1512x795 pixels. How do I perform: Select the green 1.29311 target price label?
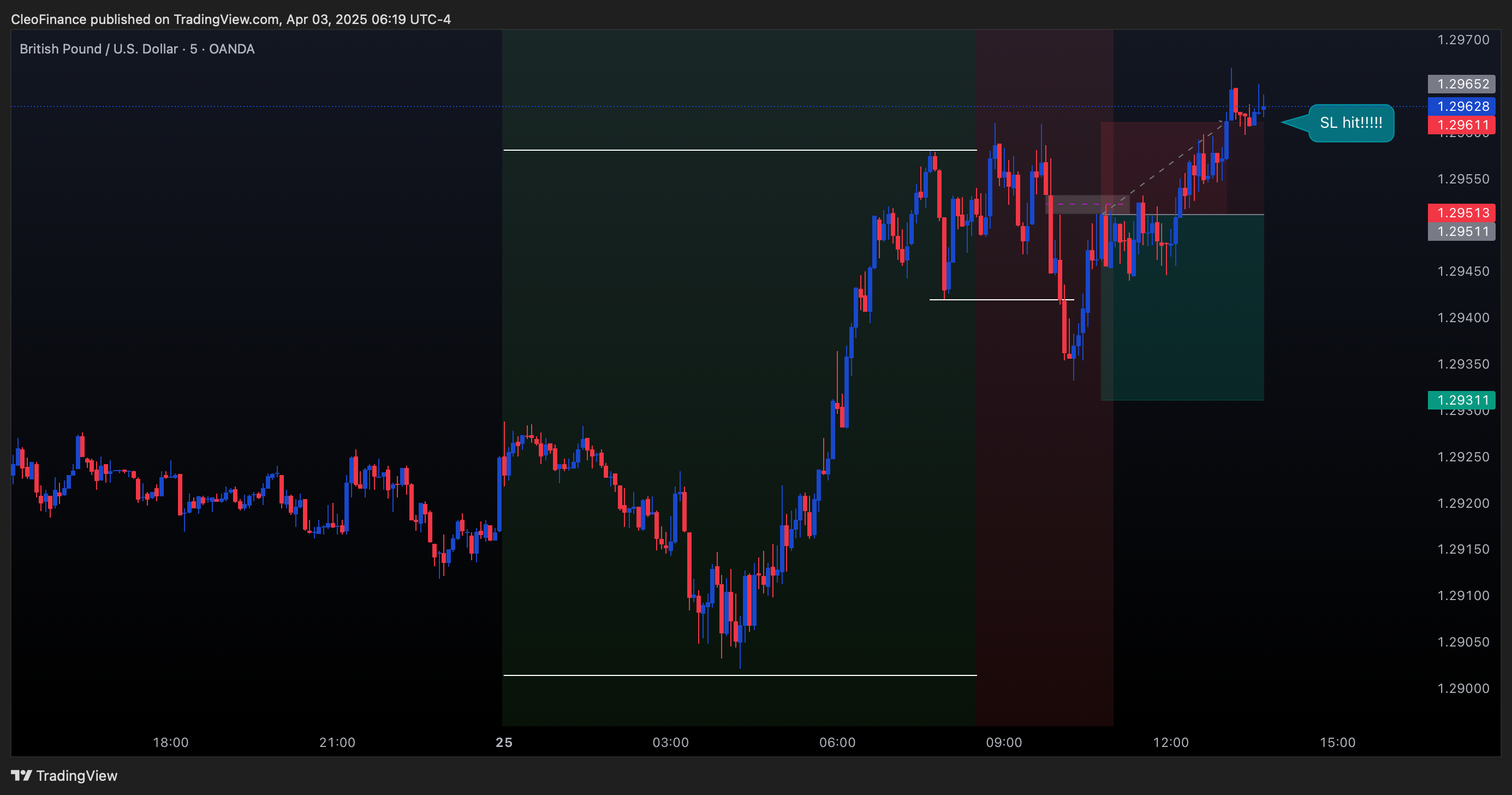pos(1462,400)
